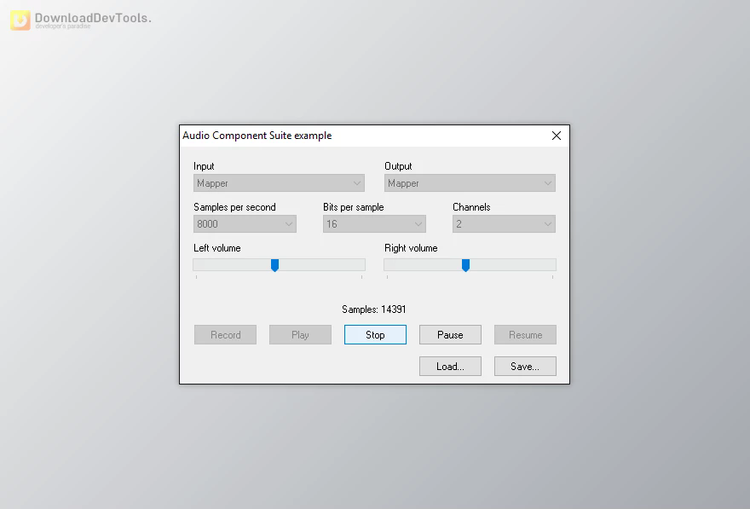Click the Bits per sample label
Image resolution: width=750 pixels, height=509 pixels.
(x=353, y=207)
